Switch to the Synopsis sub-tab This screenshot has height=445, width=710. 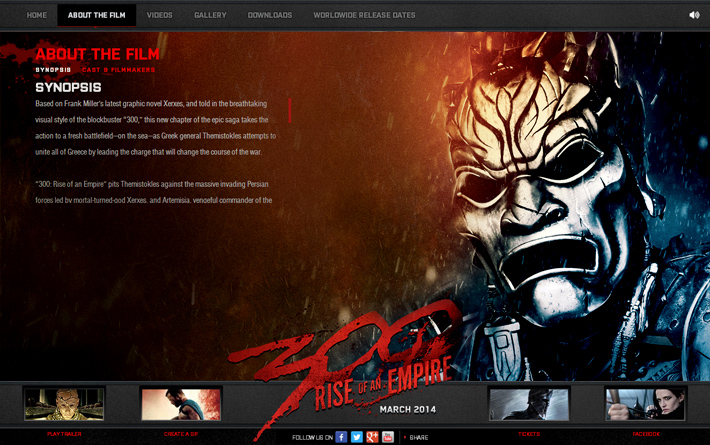53,70
